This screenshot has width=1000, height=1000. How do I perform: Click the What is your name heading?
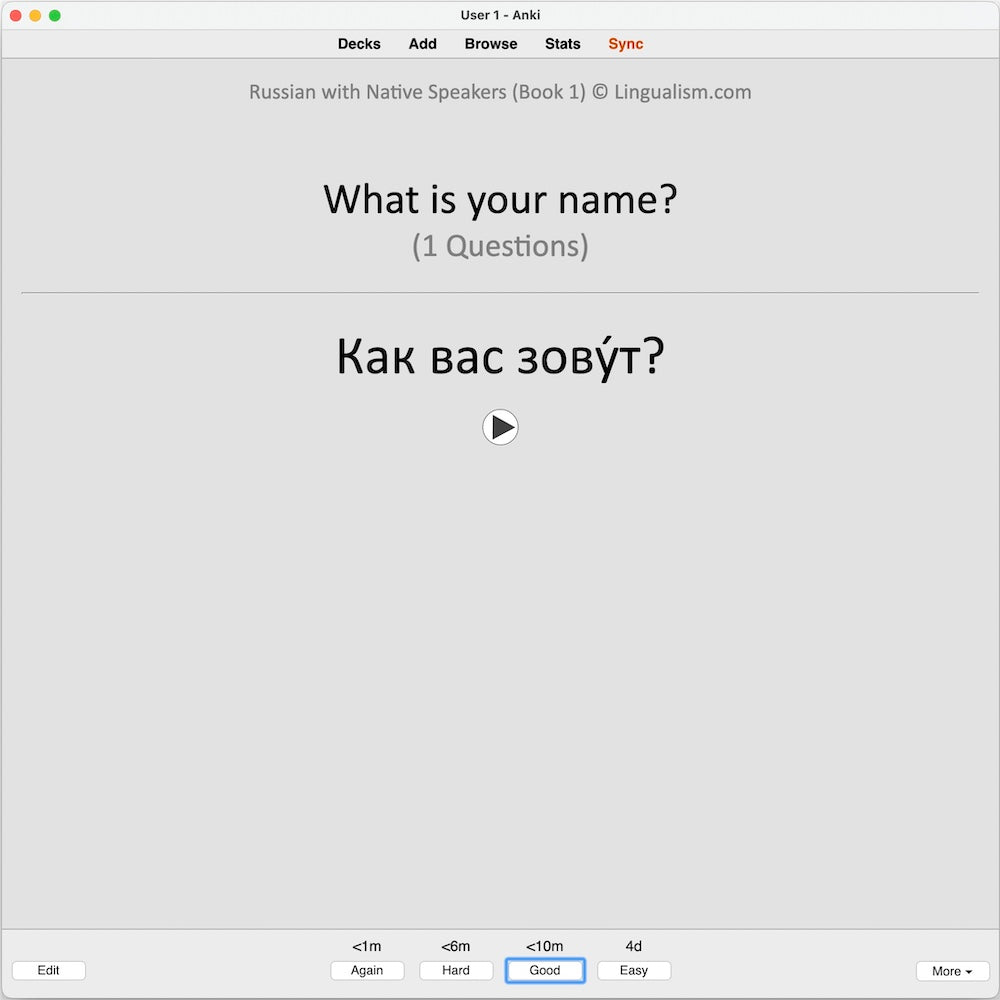(x=500, y=200)
